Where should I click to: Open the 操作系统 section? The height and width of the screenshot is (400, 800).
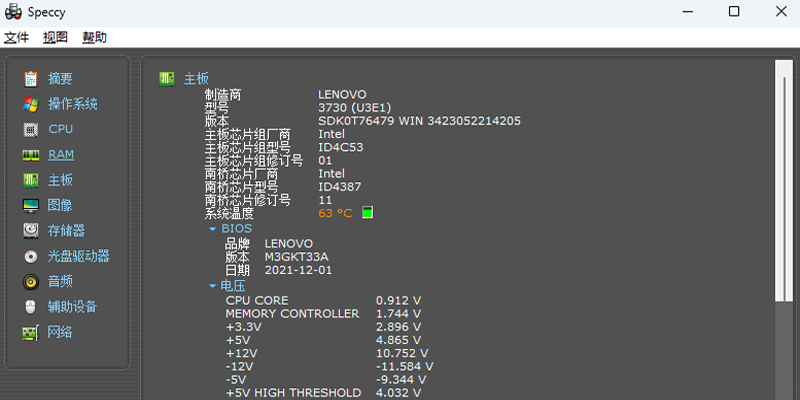click(x=72, y=104)
